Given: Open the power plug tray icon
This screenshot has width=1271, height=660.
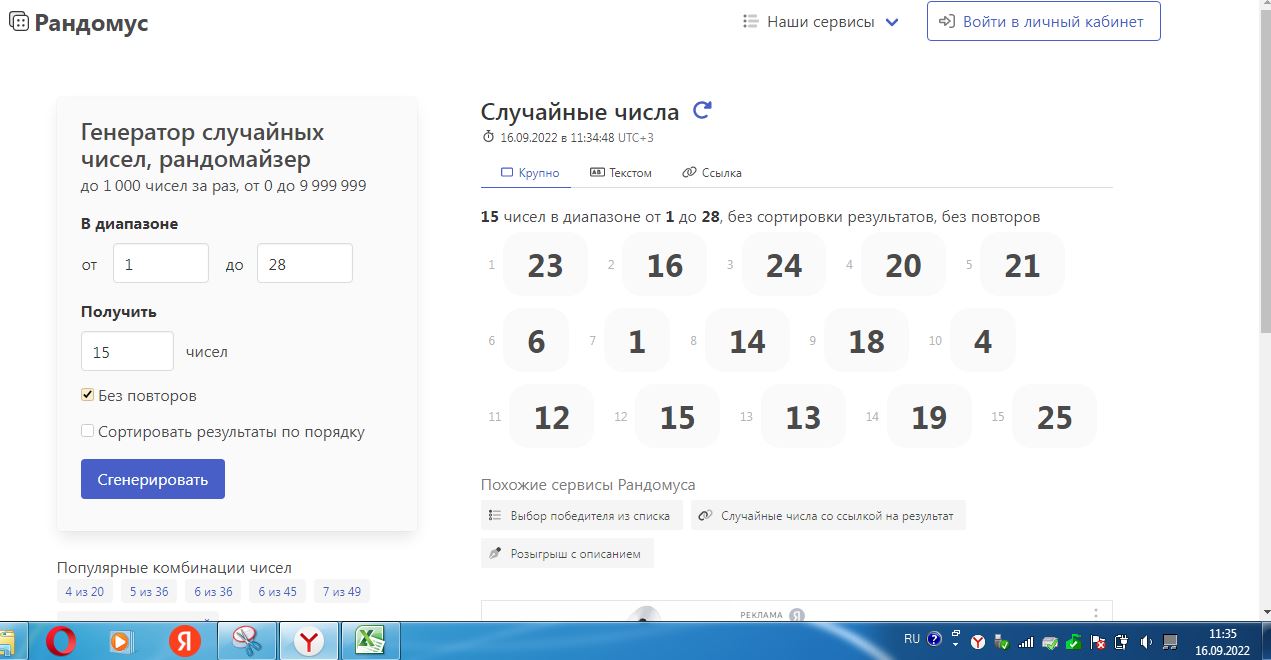Looking at the screenshot, I should point(1121,642).
